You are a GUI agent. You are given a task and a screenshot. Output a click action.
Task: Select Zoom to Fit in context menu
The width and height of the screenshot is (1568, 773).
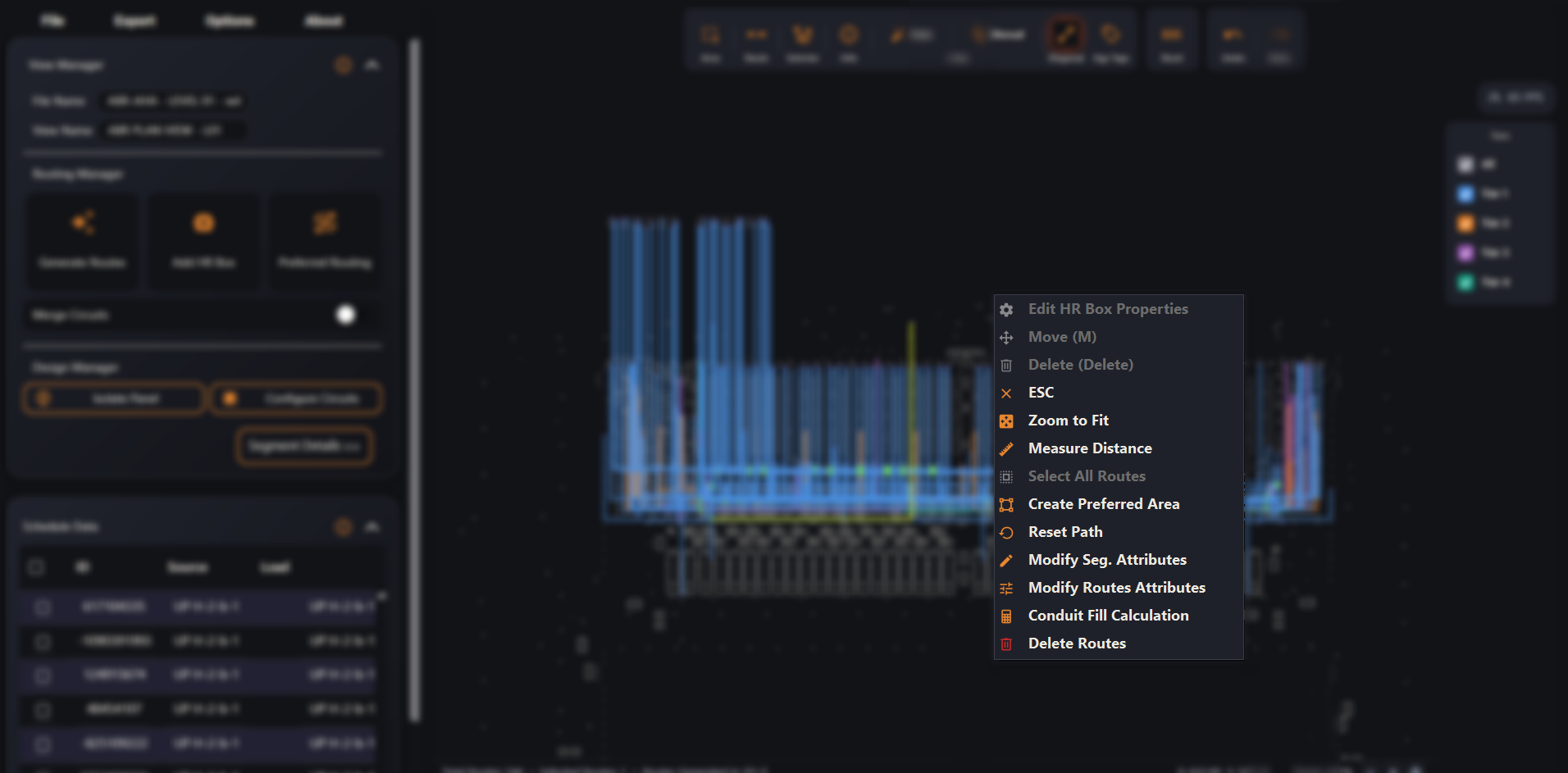1119,421
